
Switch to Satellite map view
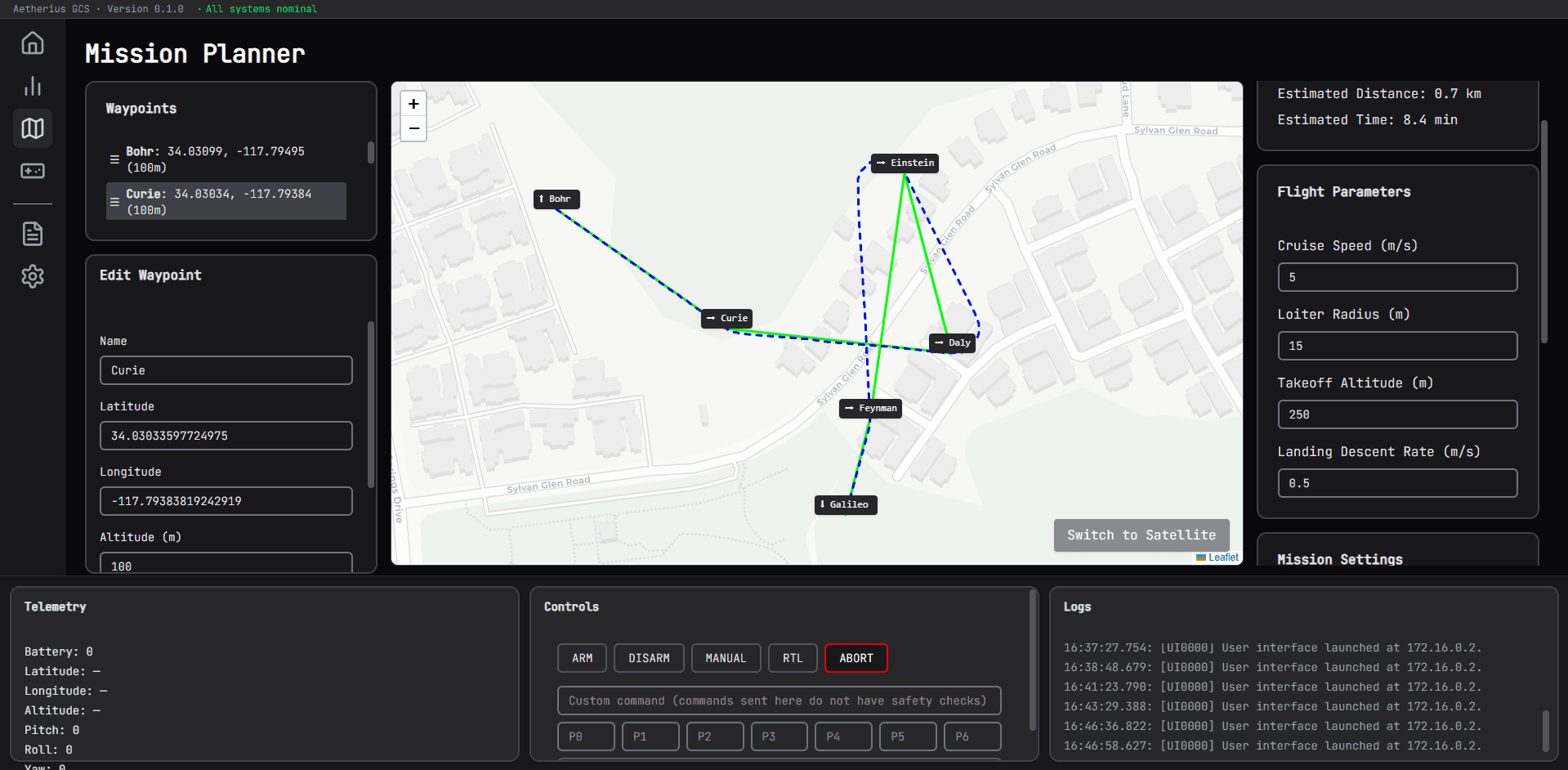click(x=1141, y=535)
